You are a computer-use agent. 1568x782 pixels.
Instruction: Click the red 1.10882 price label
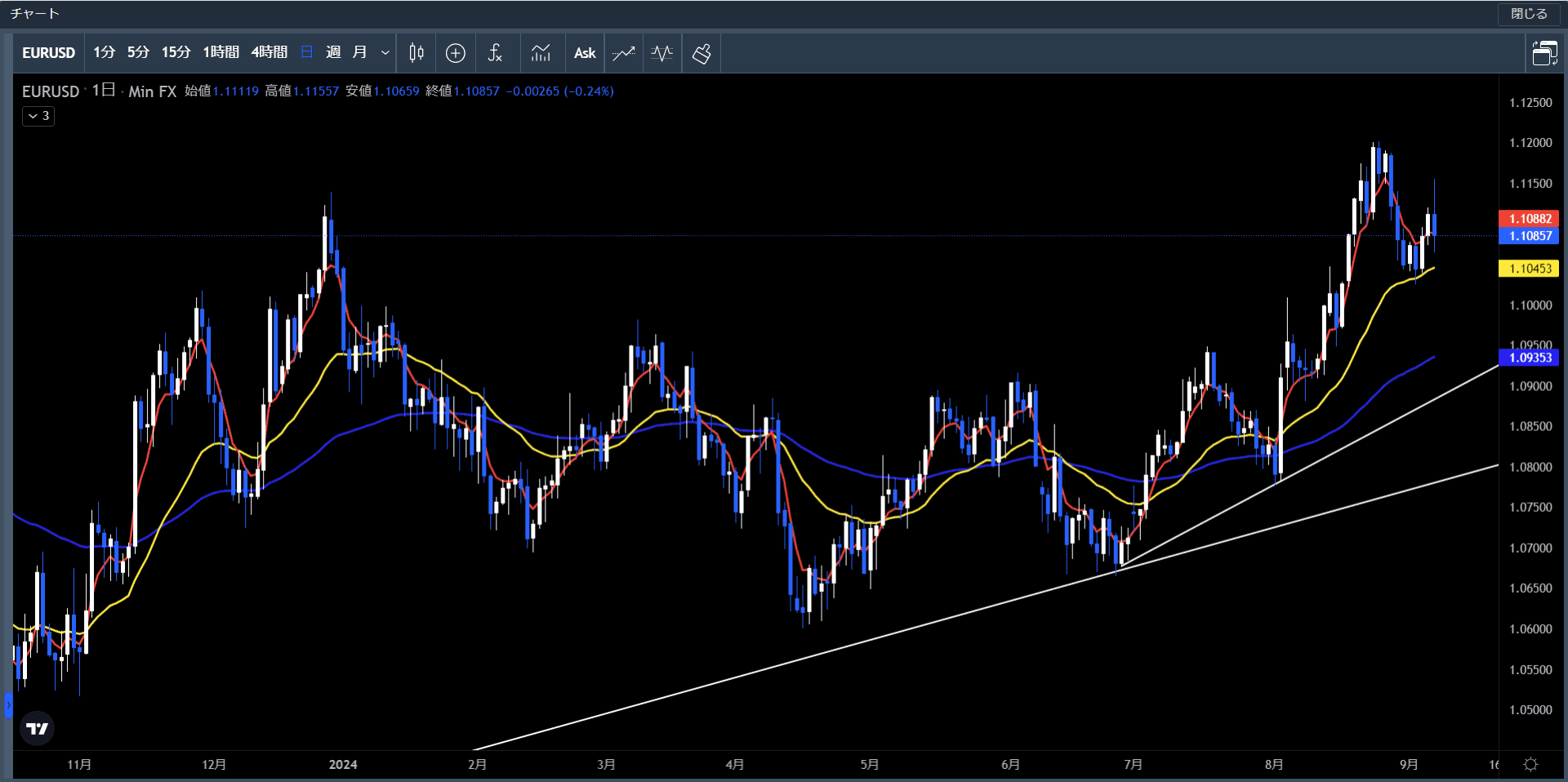1529,219
